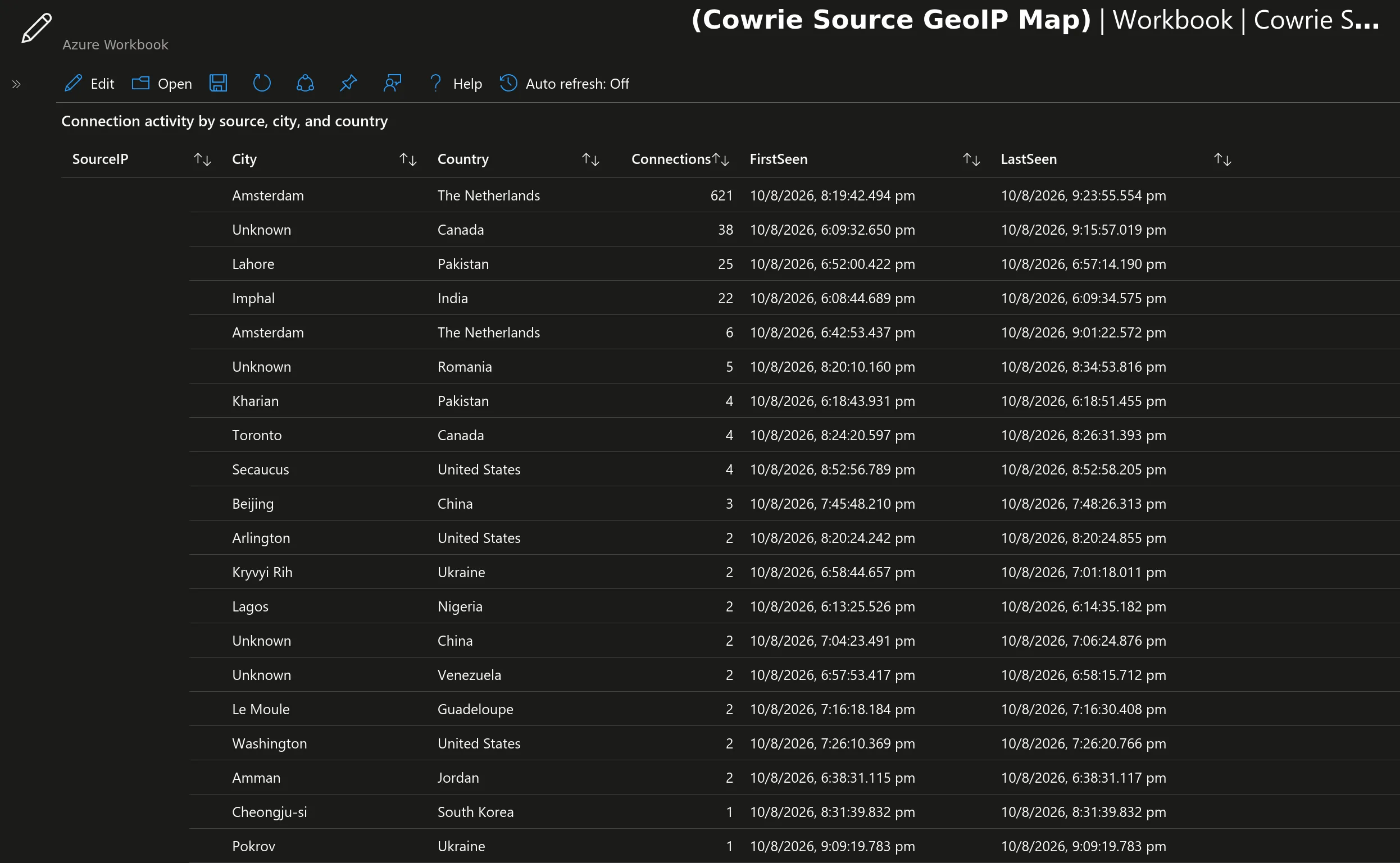Click the India country cell
This screenshot has height=863, width=1400.
point(453,299)
